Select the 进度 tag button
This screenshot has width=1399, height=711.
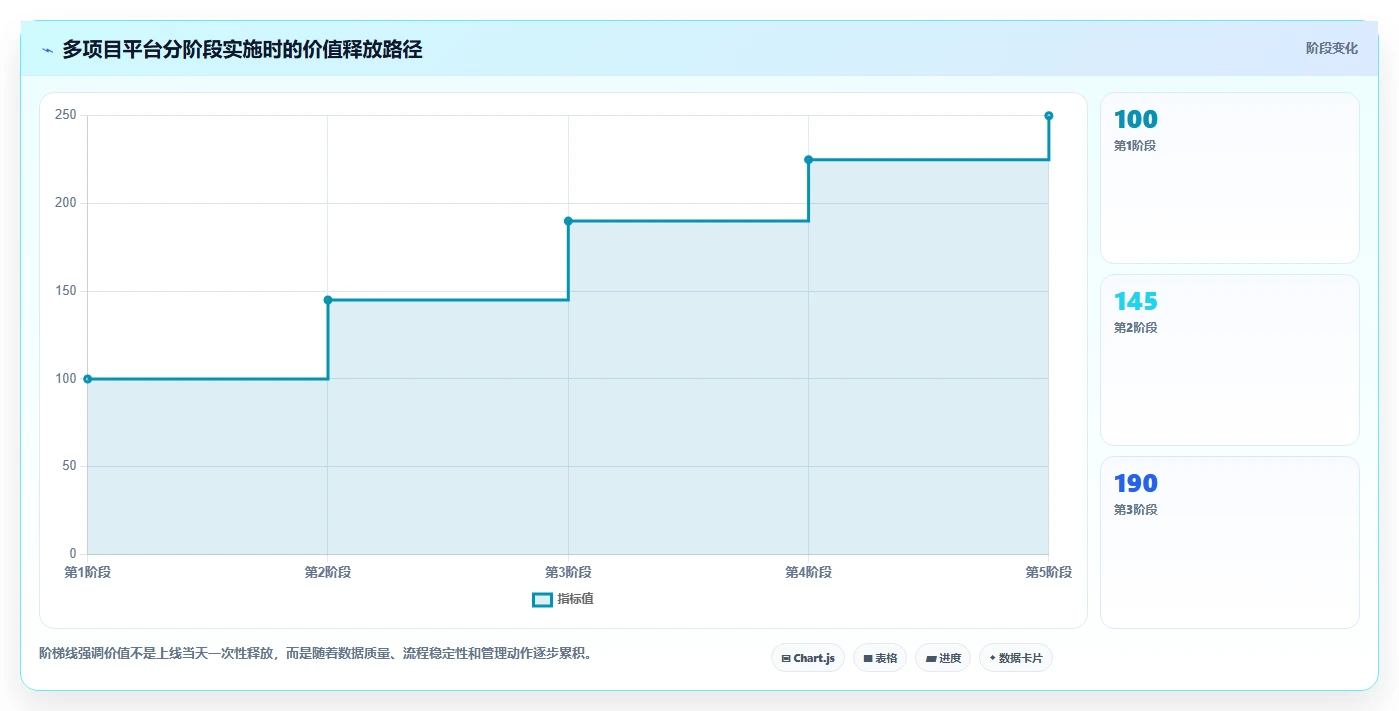(x=943, y=658)
